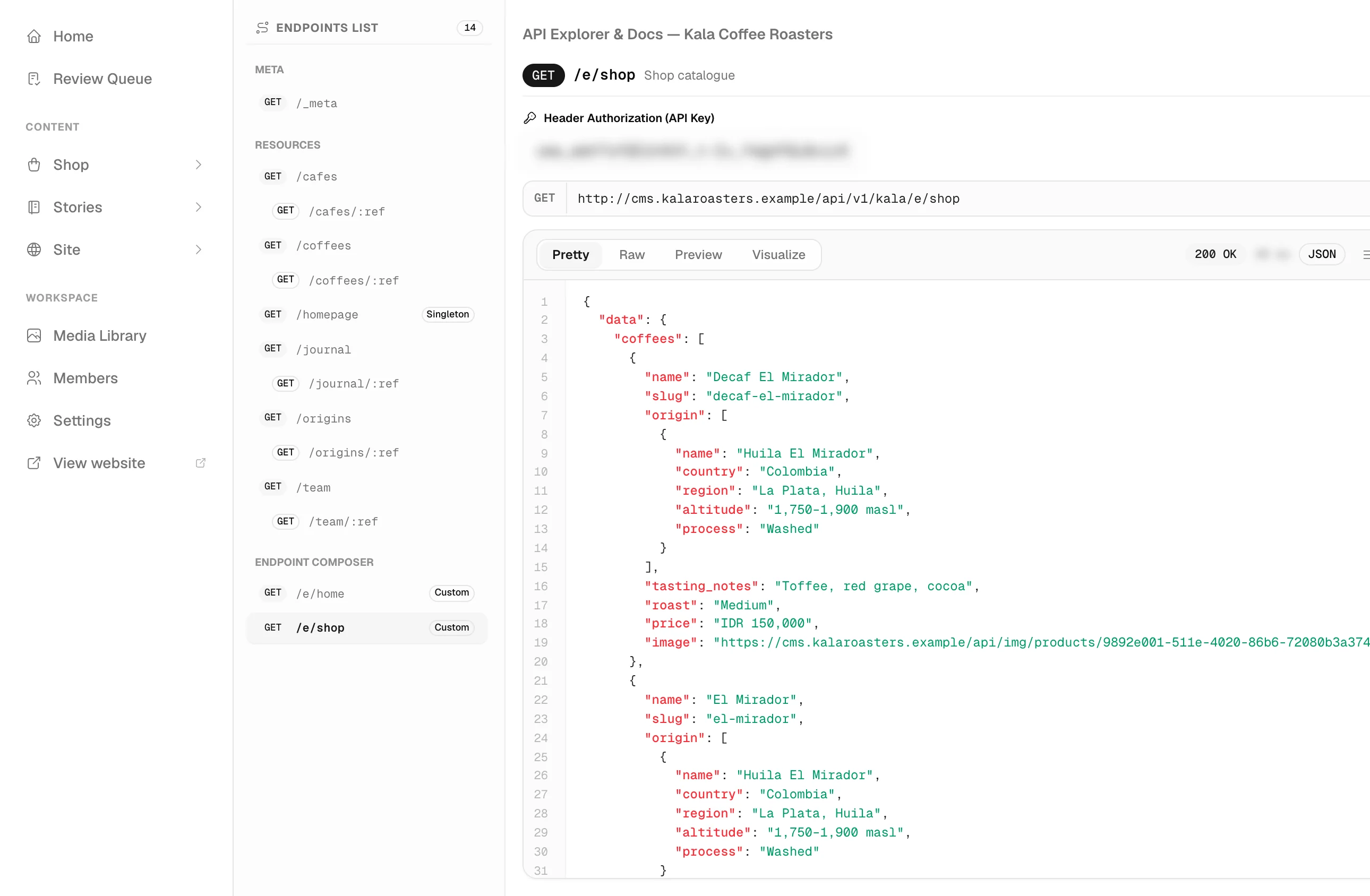This screenshot has height=896, width=1370.
Task: Select the /homepage endpoint
Action: pos(367,315)
